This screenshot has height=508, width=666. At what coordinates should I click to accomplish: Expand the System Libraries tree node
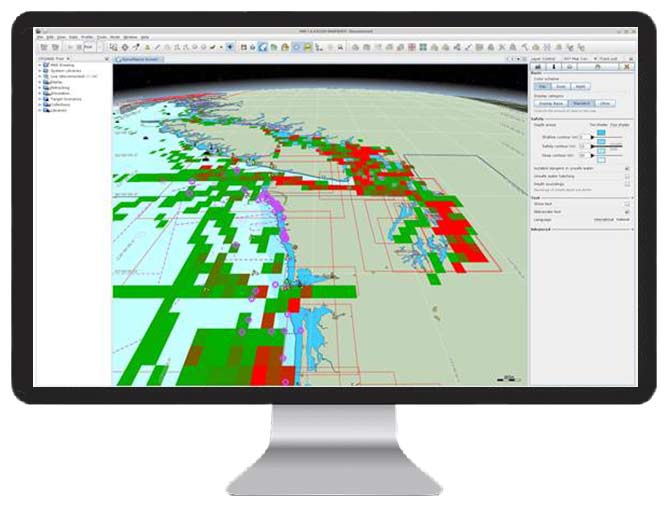(x=40, y=70)
